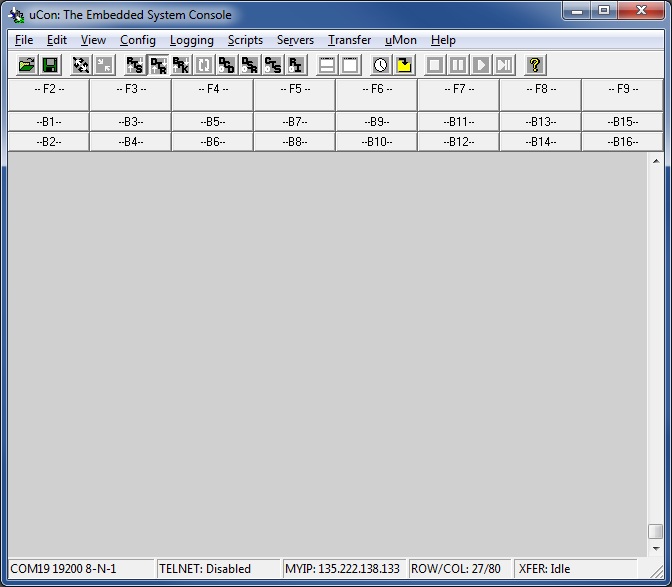This screenshot has height=587, width=672.
Task: Click the scroll down arrow of console
Action: [655, 548]
